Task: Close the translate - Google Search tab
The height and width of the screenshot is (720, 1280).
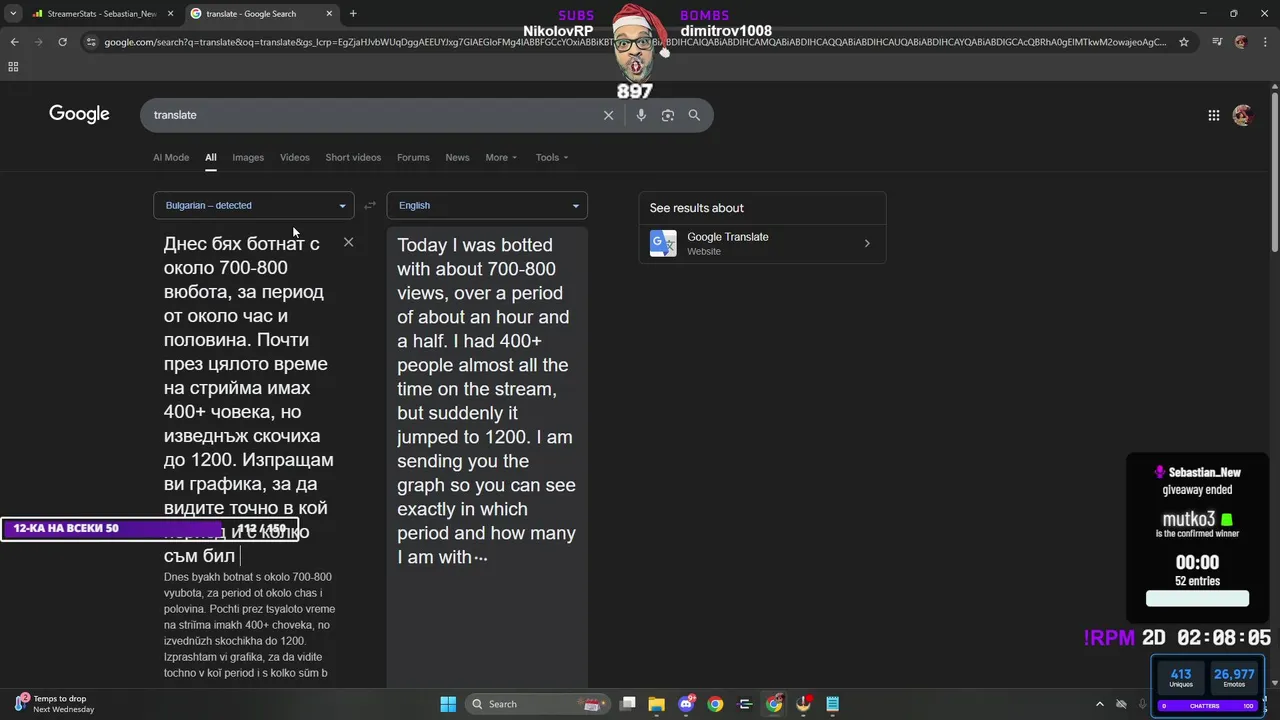Action: [329, 14]
